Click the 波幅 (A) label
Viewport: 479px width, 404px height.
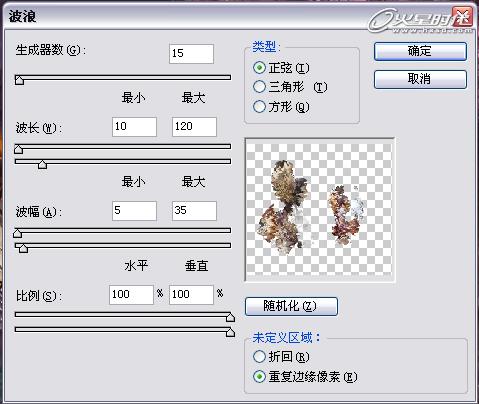39,212
